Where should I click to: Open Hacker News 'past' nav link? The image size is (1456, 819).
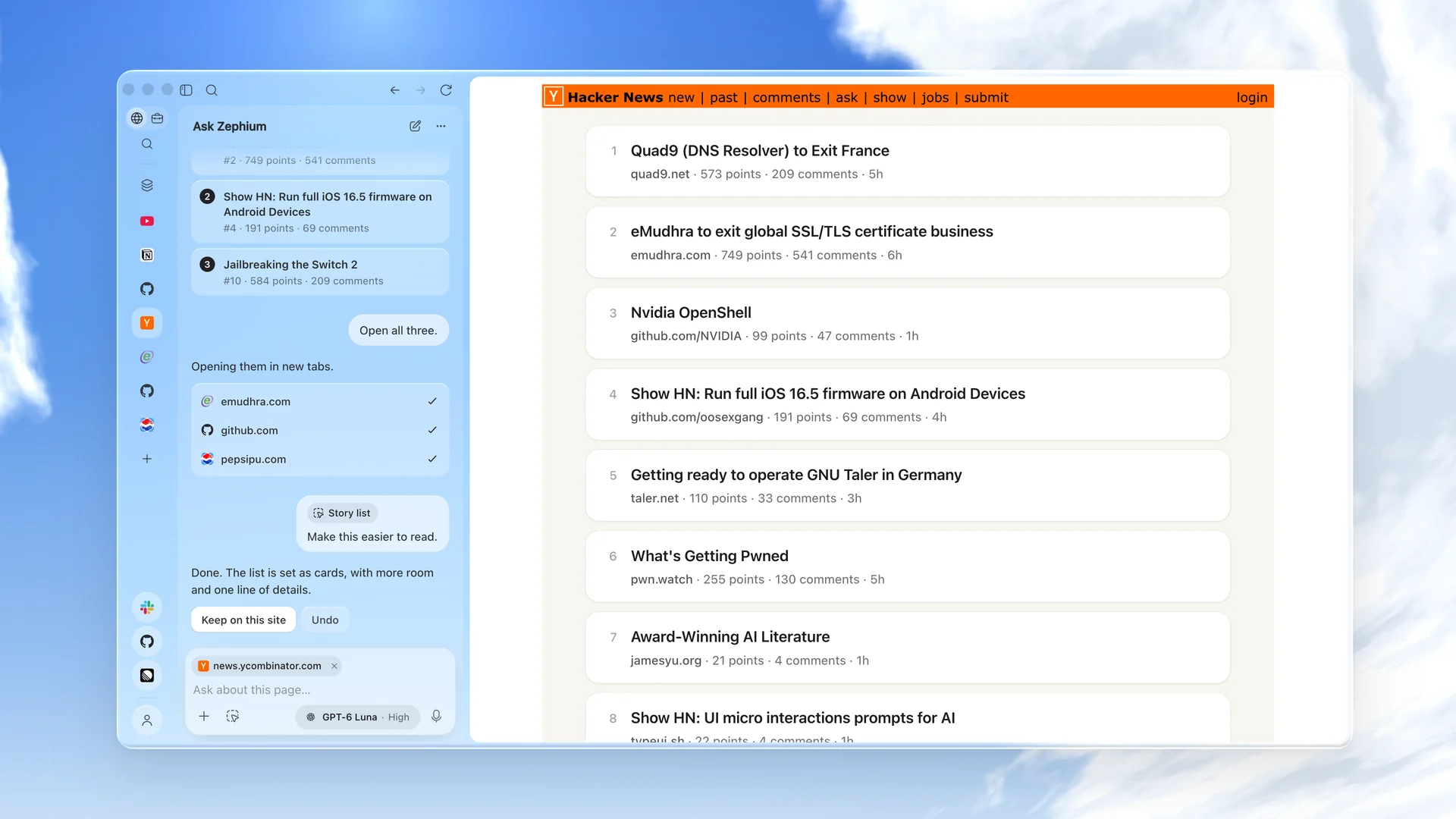click(723, 97)
